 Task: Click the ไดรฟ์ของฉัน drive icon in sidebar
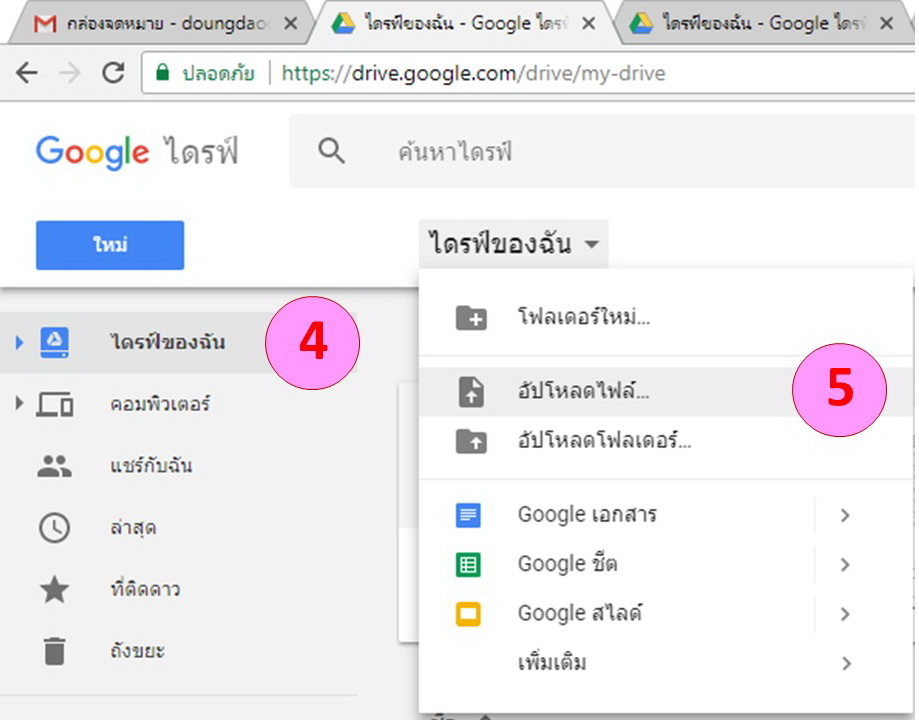pyautogui.click(x=55, y=342)
